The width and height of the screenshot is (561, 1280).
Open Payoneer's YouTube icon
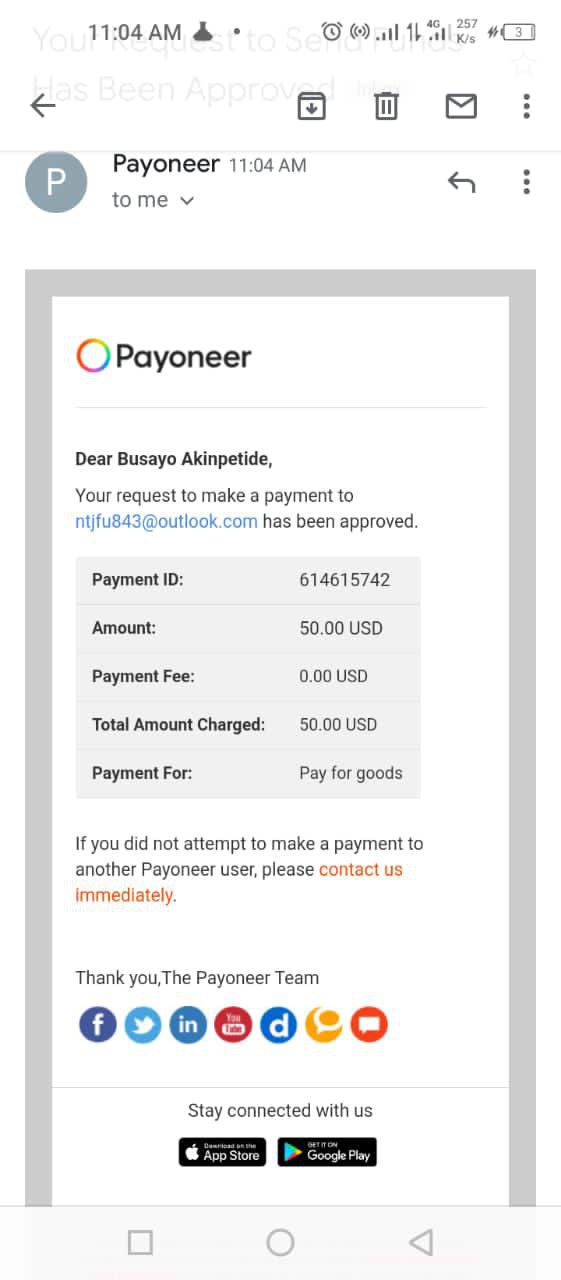click(x=233, y=1025)
